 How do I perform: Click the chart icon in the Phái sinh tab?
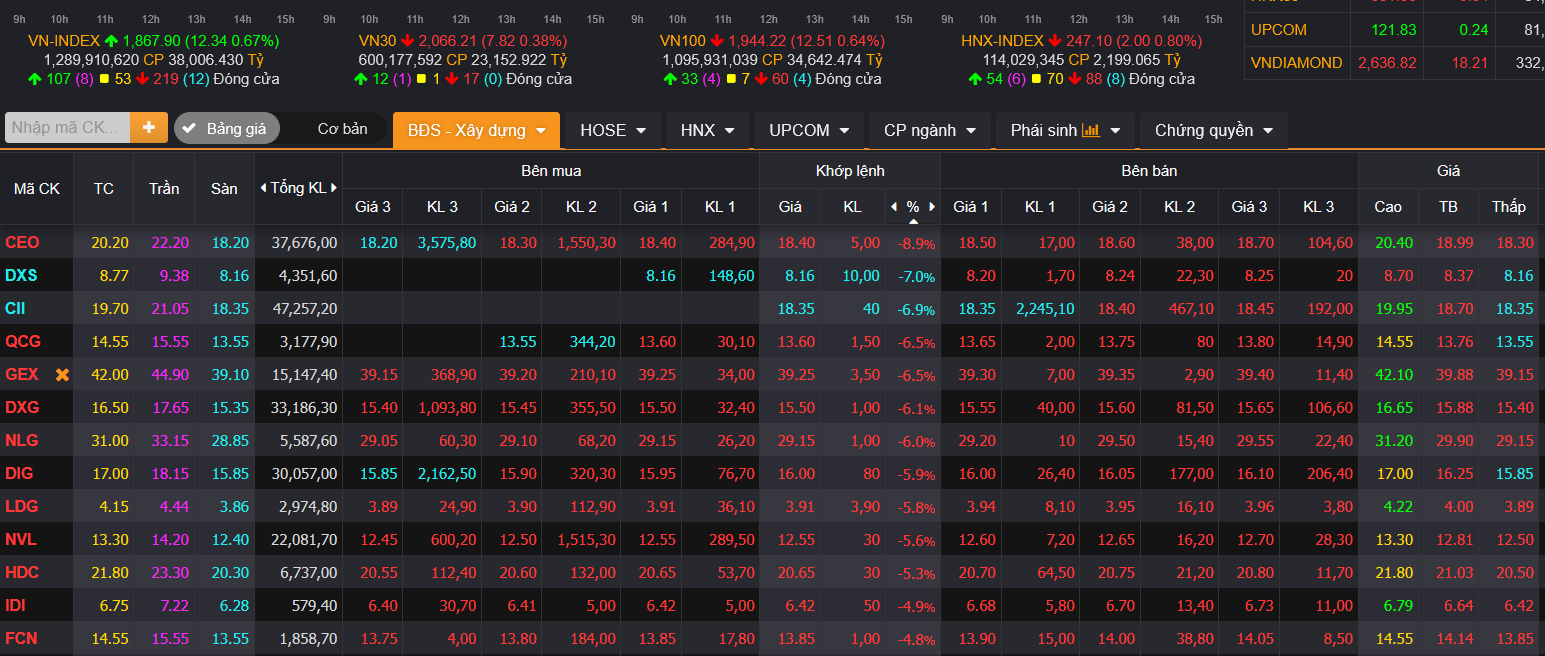point(1091,130)
